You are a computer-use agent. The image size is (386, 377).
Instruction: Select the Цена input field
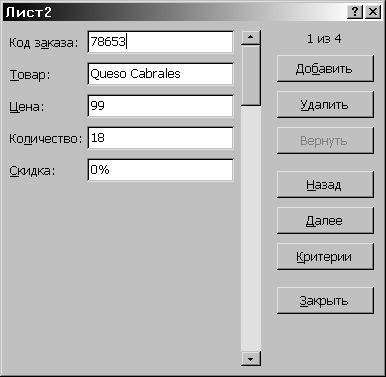160,106
